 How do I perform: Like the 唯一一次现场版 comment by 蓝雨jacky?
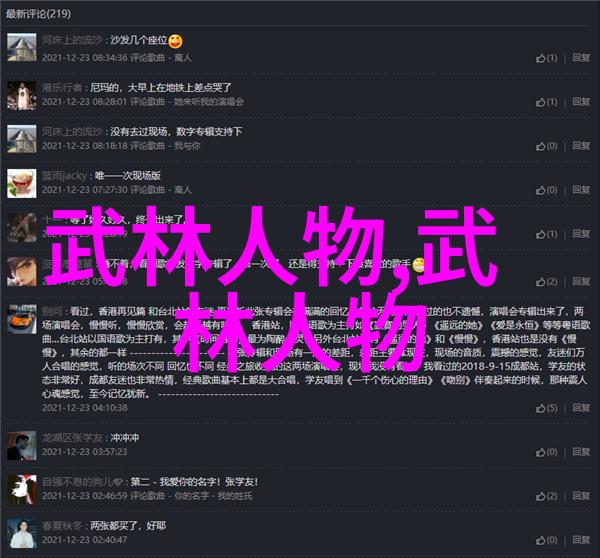546,190
